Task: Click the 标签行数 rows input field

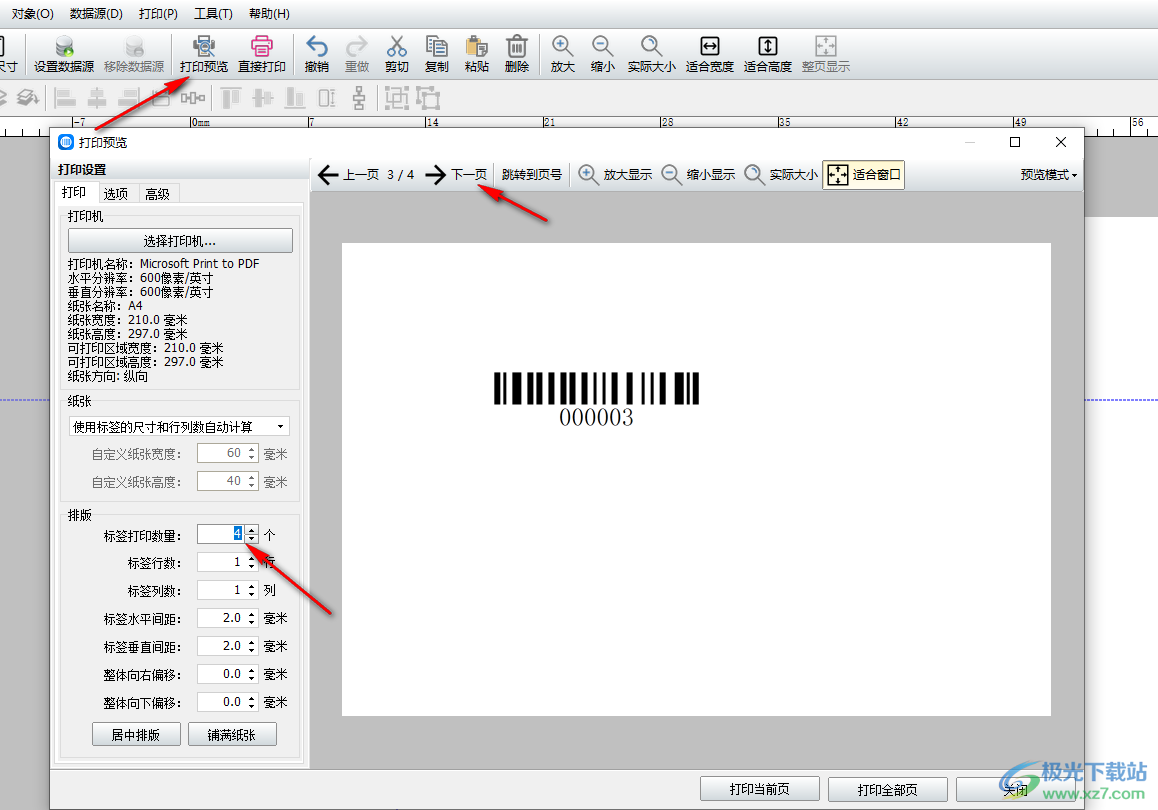Action: coord(222,562)
